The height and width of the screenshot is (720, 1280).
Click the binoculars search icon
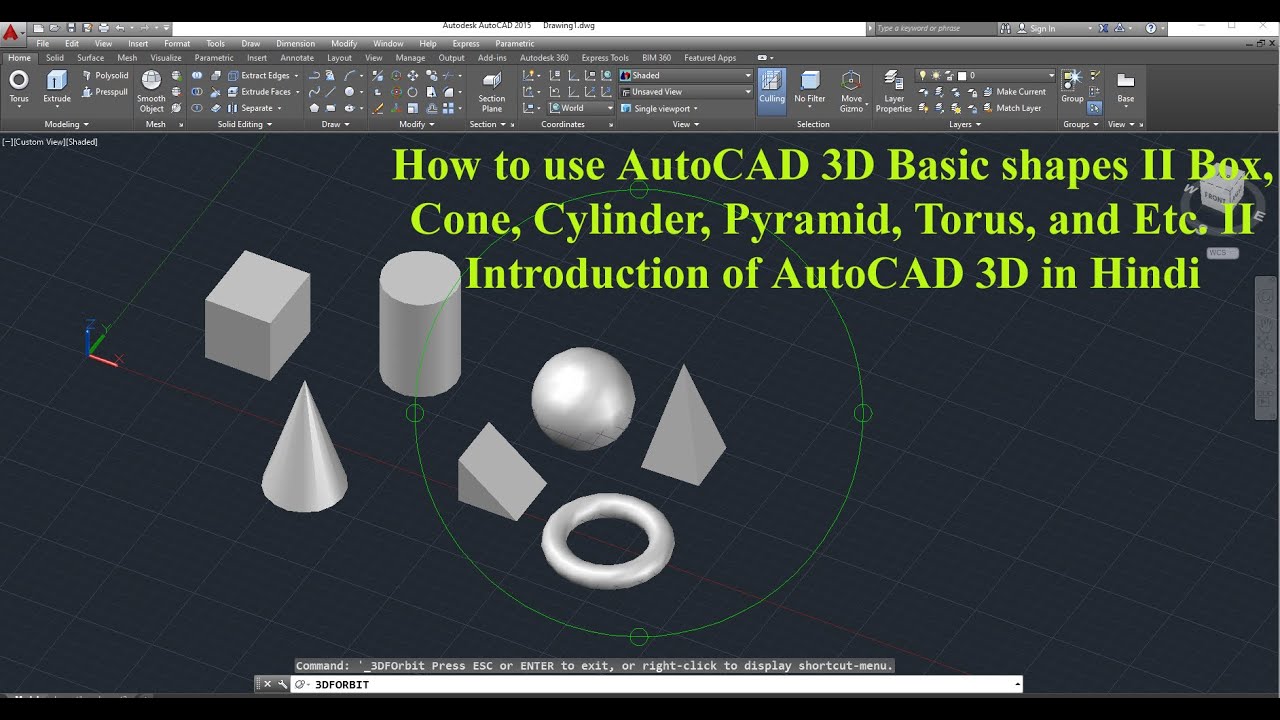[x=1005, y=29]
